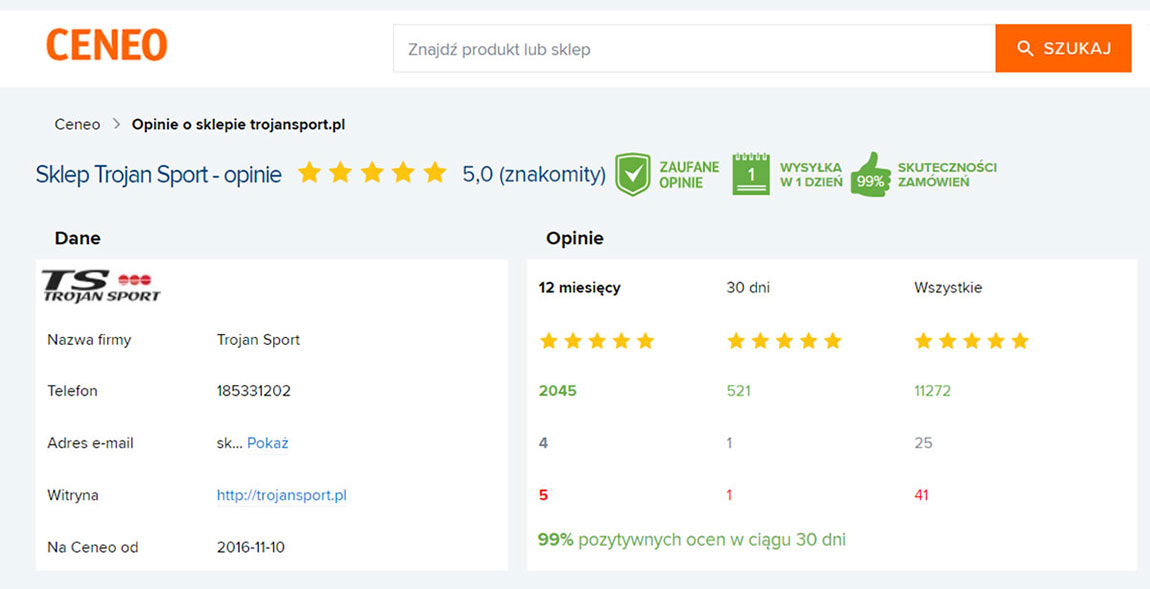Viewport: 1150px width, 589px height.
Task: Click the star rating beside shop title
Action: click(x=372, y=173)
